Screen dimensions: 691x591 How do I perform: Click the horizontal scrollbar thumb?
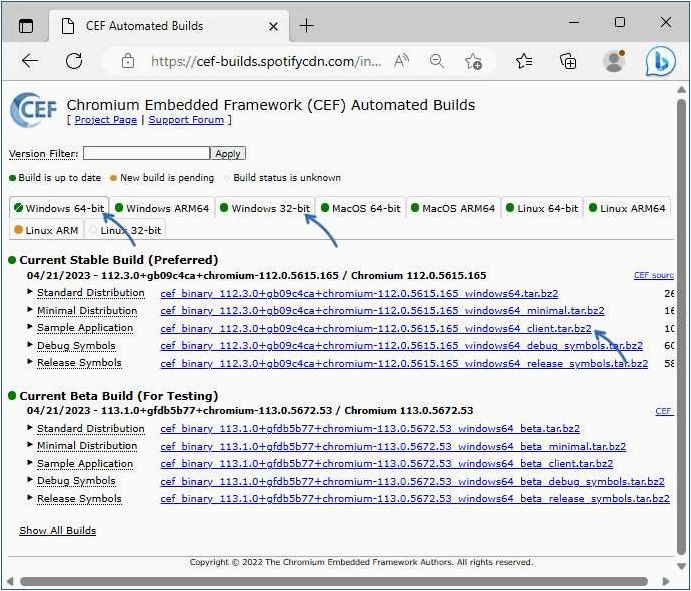(334, 581)
